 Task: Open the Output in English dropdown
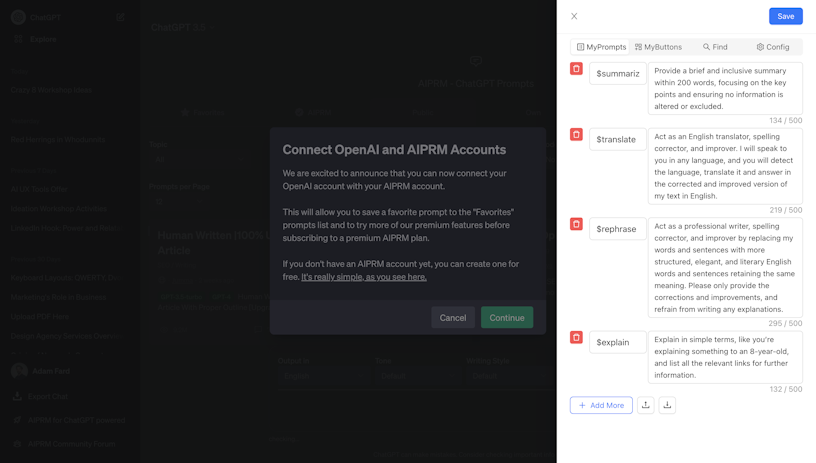(322, 376)
